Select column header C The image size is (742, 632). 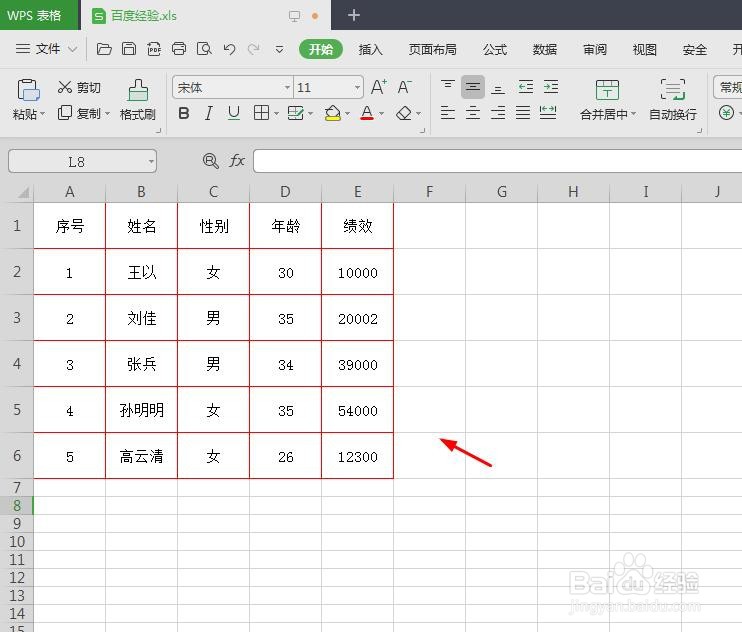[x=213, y=192]
